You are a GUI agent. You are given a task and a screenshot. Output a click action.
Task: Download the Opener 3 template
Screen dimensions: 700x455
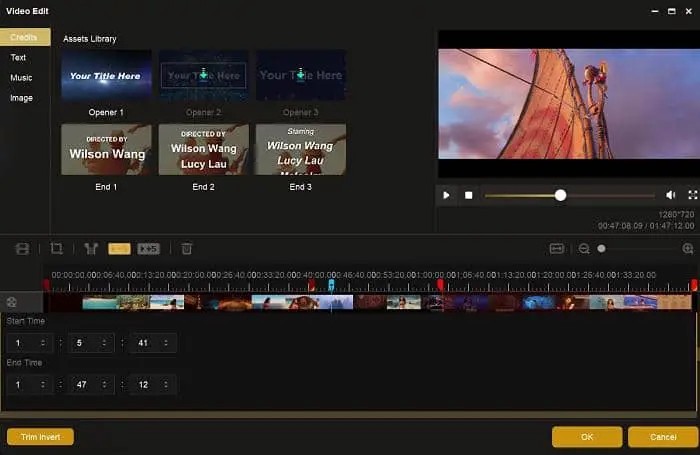(x=301, y=75)
